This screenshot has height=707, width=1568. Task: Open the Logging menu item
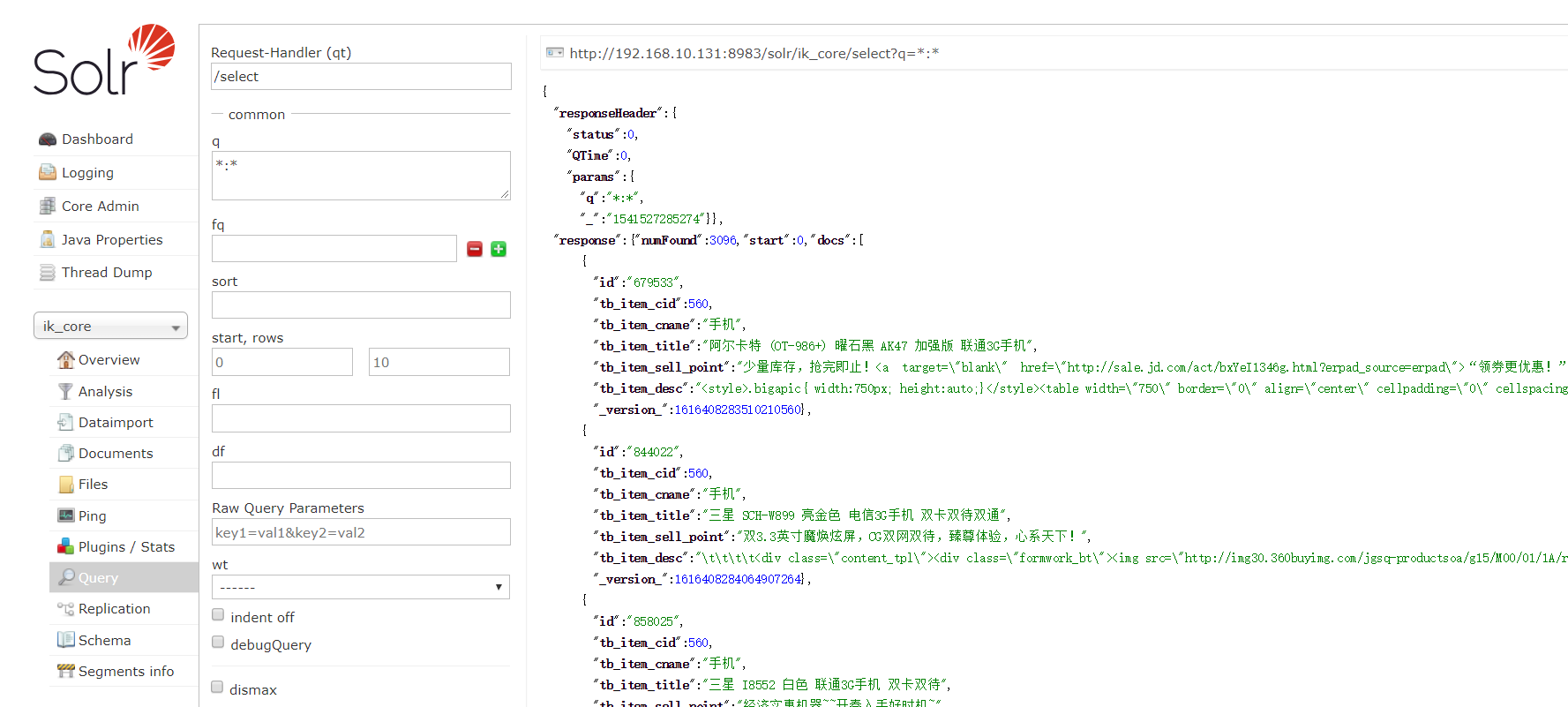(87, 173)
